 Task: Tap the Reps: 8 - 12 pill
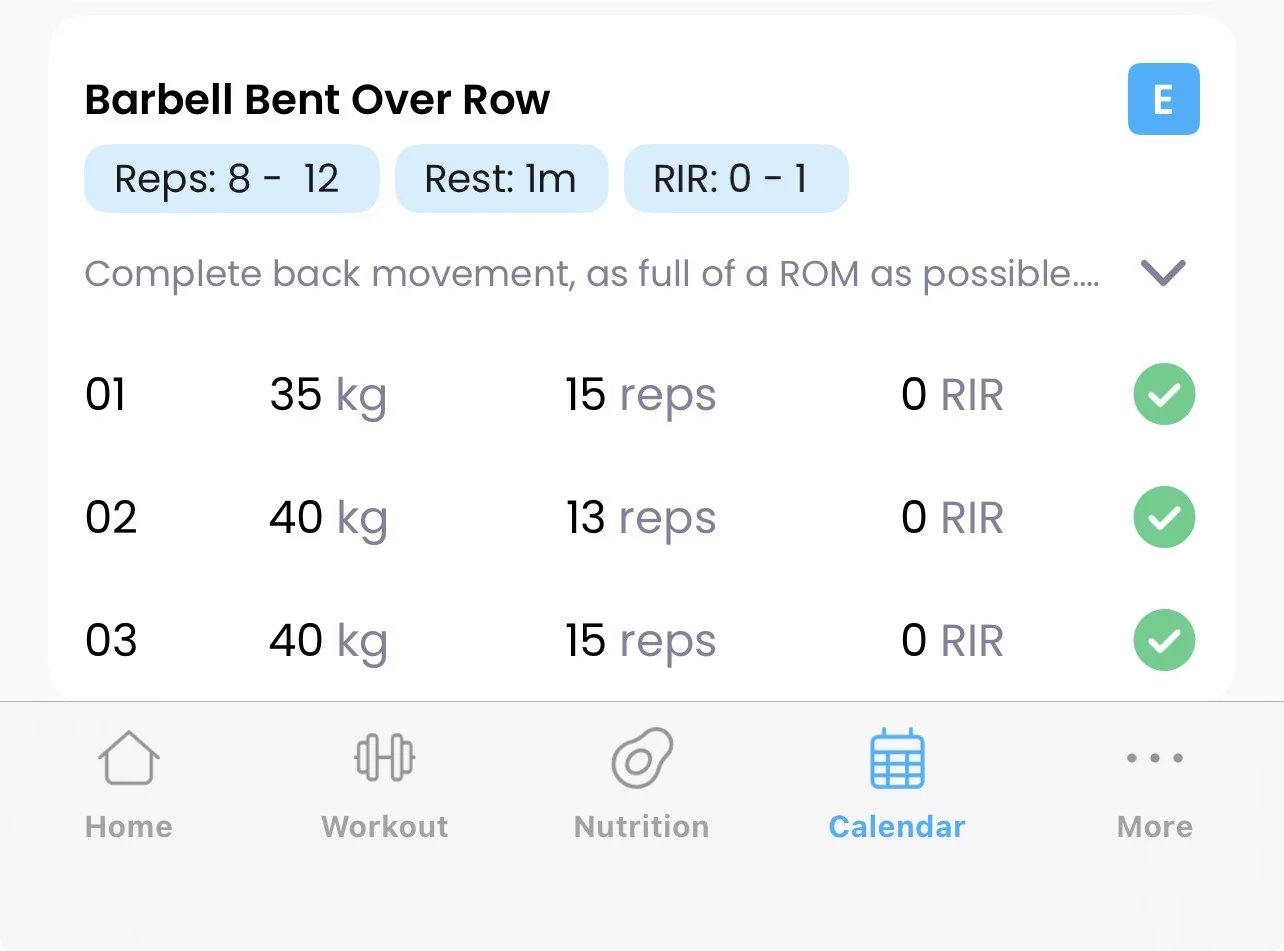(x=231, y=179)
